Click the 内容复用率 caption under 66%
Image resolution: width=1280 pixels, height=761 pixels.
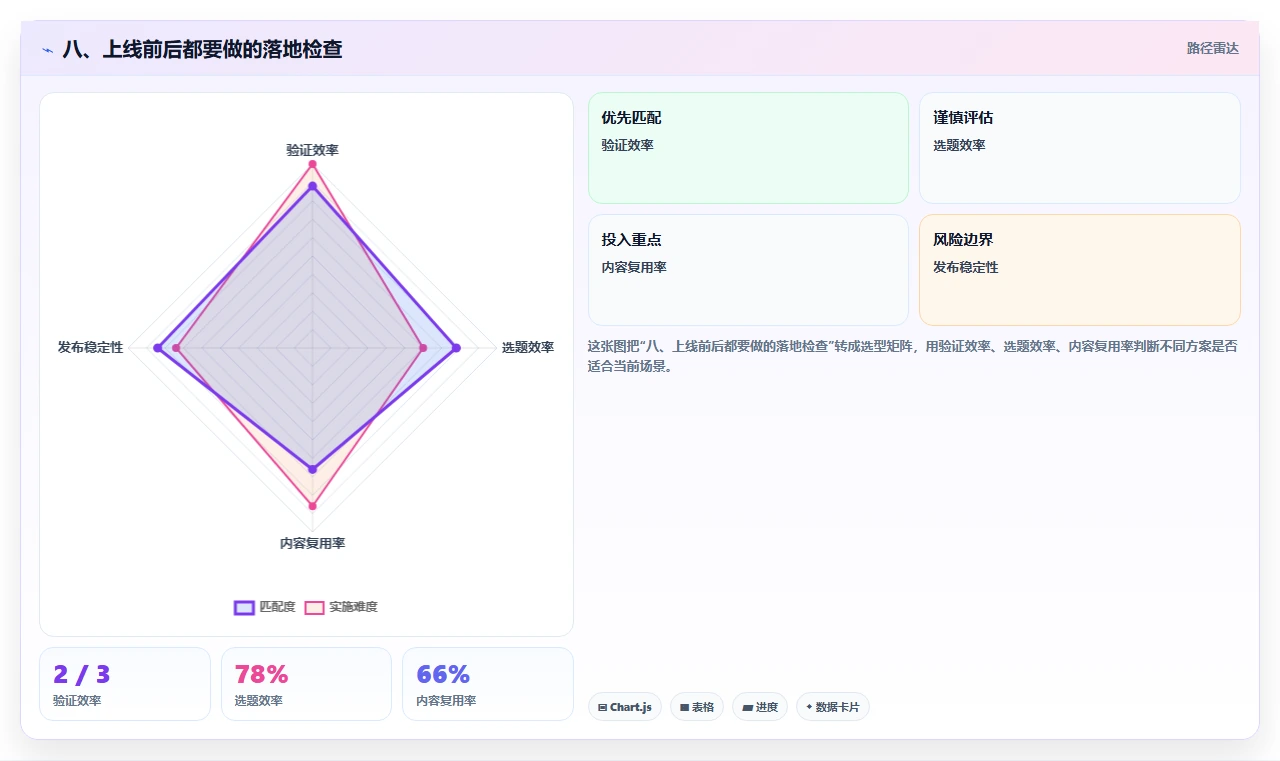click(x=446, y=701)
